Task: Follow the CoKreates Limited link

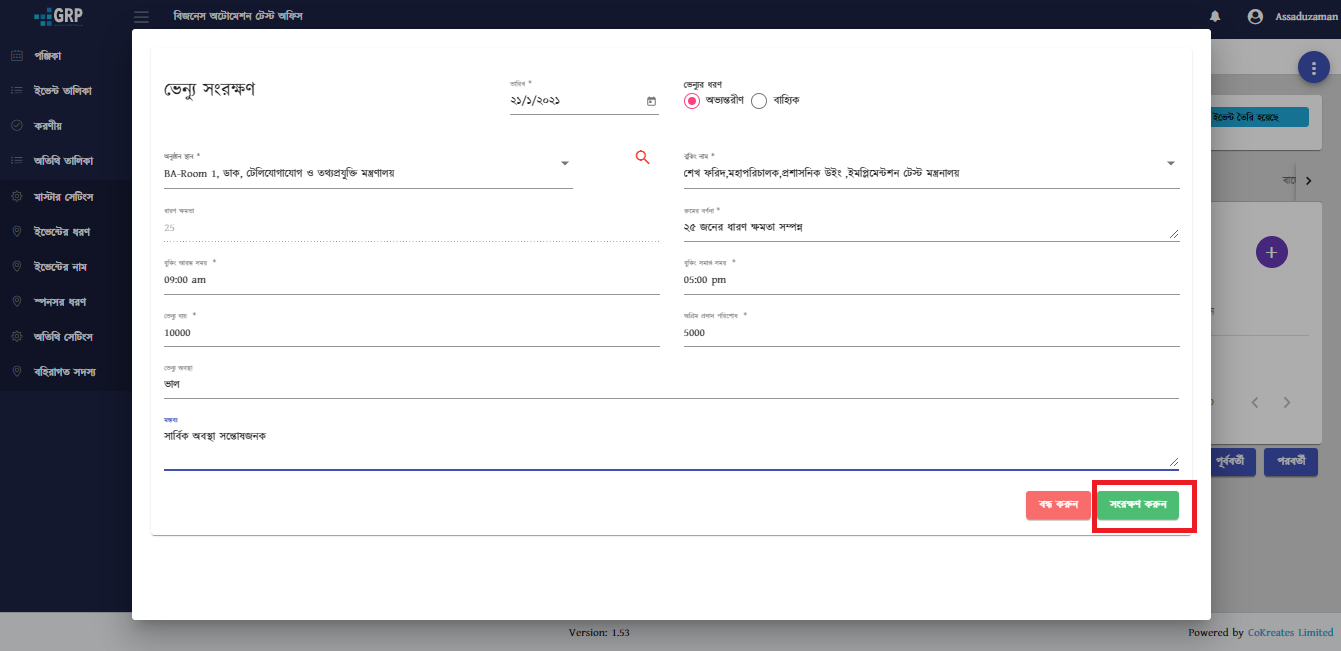Action: (x=1290, y=633)
